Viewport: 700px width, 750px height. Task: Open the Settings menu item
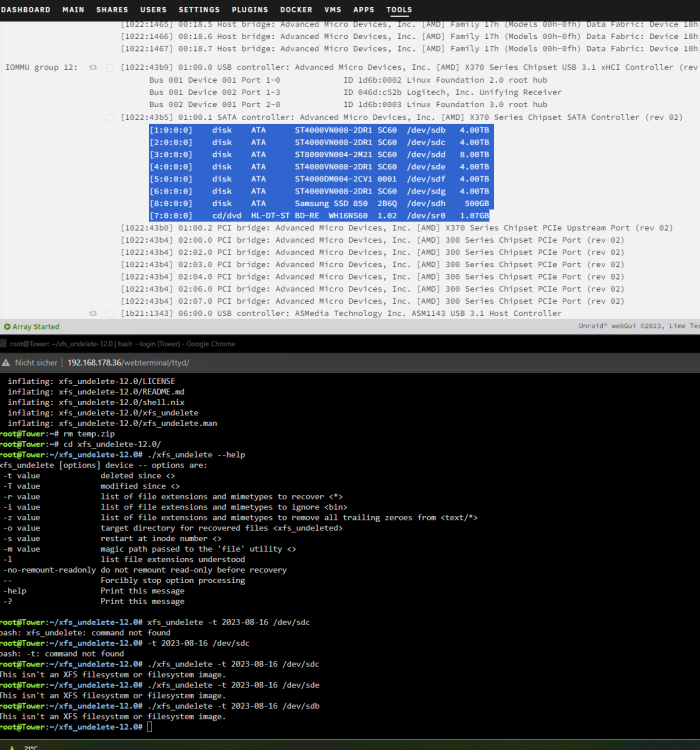199,10
